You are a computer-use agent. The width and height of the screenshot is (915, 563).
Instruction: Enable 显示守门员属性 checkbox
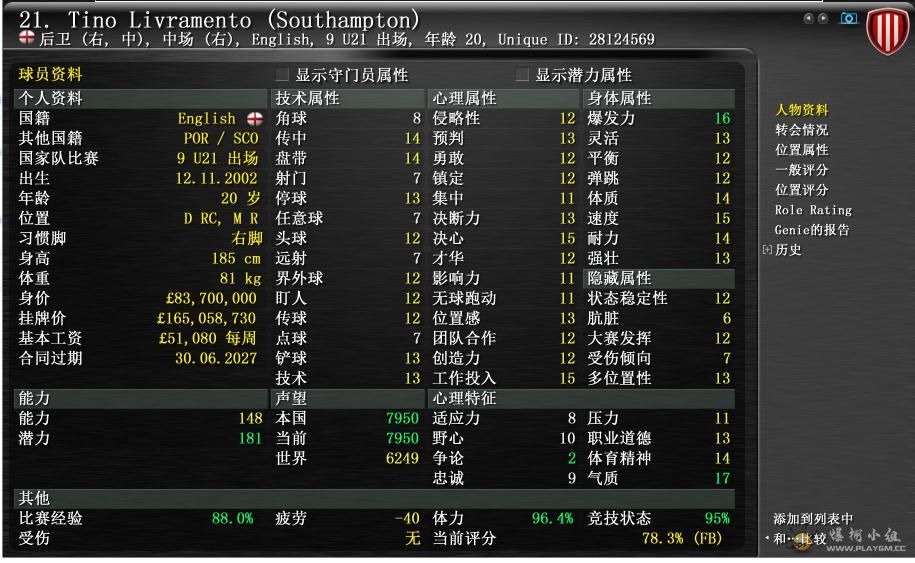point(282,74)
